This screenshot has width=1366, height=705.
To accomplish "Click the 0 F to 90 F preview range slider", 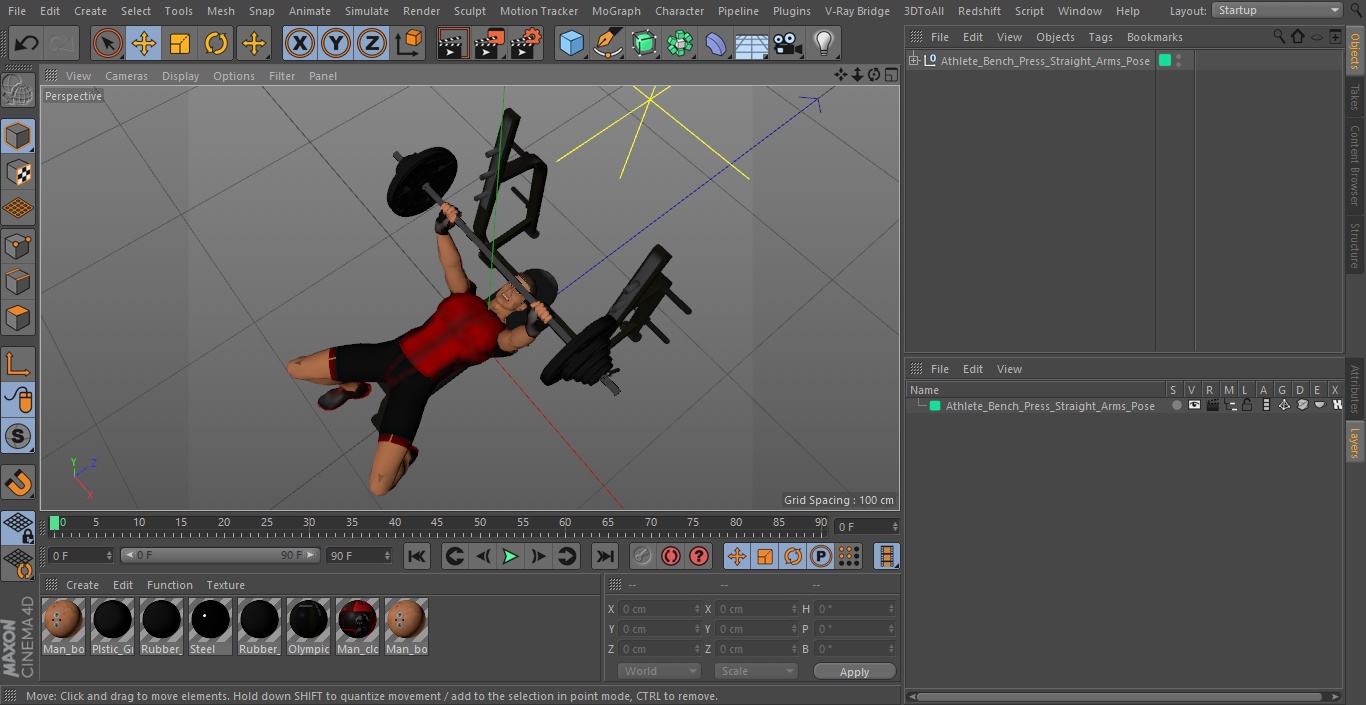I will pyautogui.click(x=220, y=555).
